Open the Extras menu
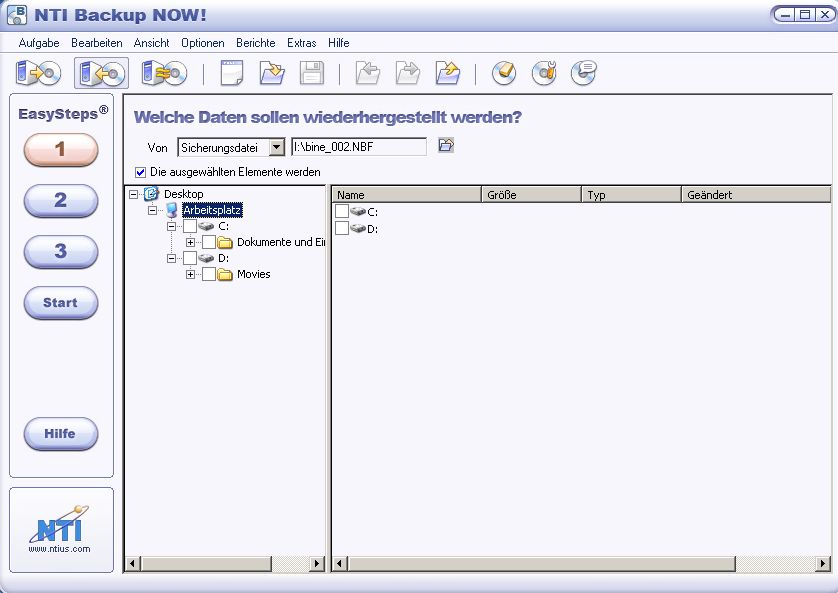This screenshot has height=593, width=838. 301,43
